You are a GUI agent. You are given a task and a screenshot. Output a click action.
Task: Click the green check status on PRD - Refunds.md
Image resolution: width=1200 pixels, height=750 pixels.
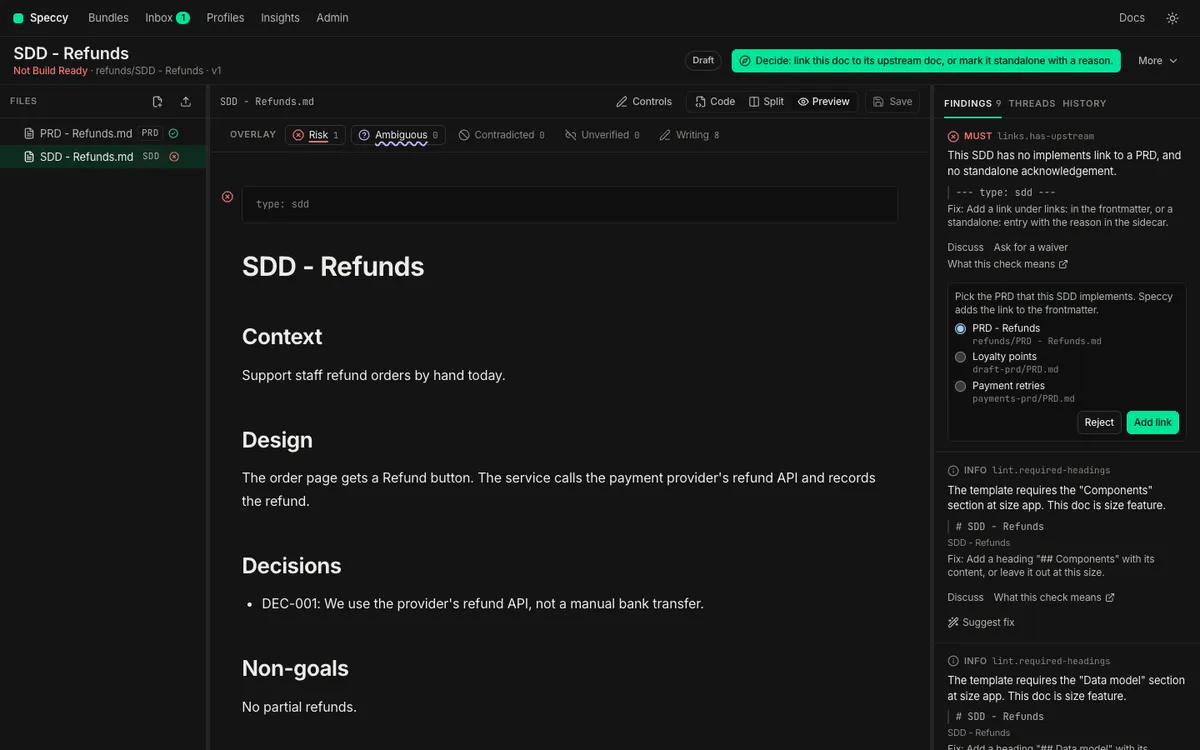[x=173, y=133]
